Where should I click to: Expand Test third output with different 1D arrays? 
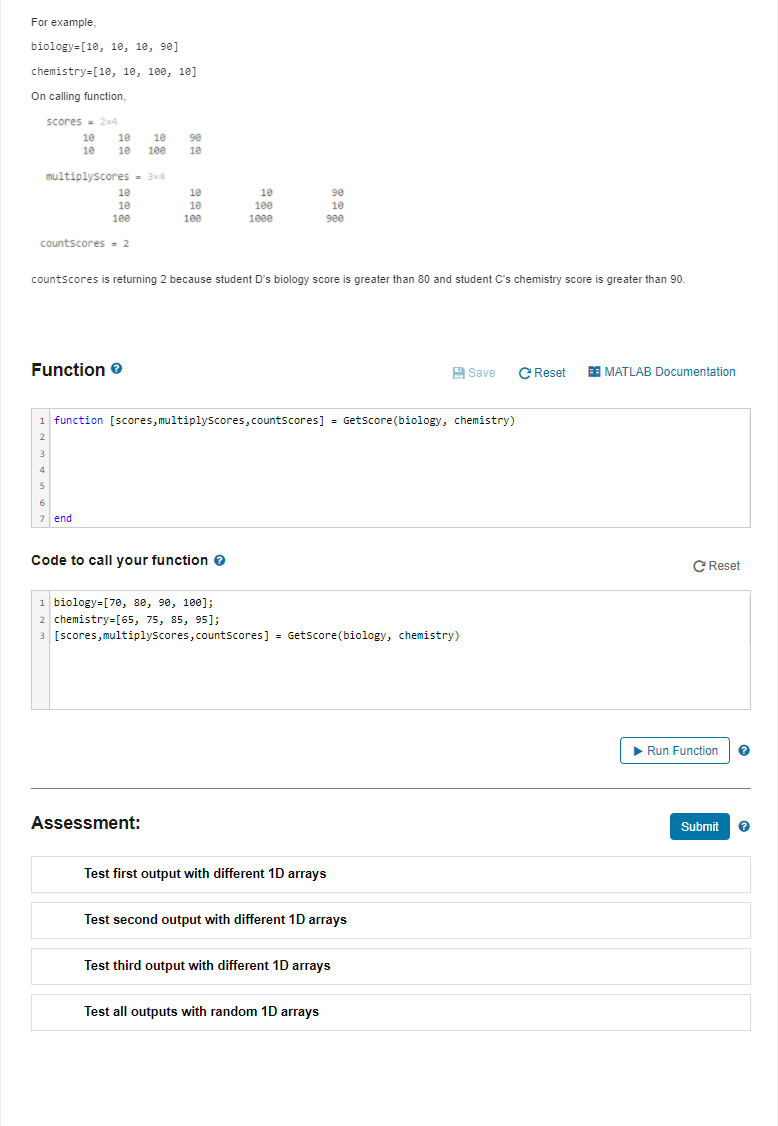391,966
